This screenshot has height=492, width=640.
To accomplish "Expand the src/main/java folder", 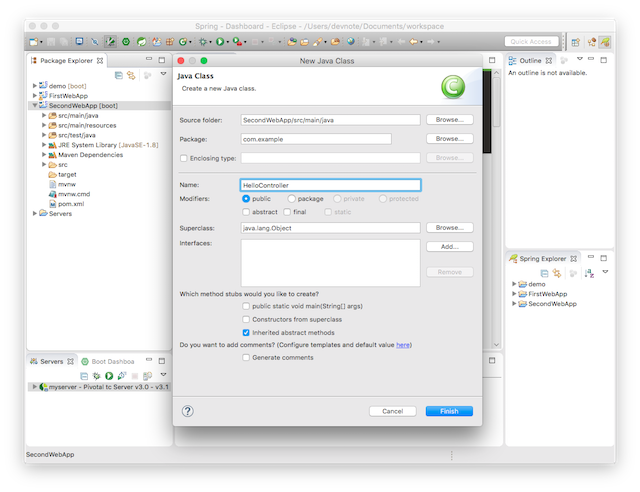I will [x=44, y=115].
